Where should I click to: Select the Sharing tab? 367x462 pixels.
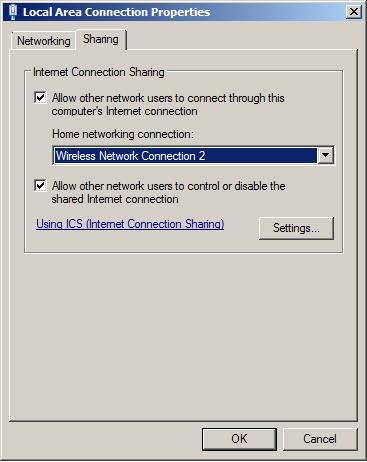tap(101, 39)
